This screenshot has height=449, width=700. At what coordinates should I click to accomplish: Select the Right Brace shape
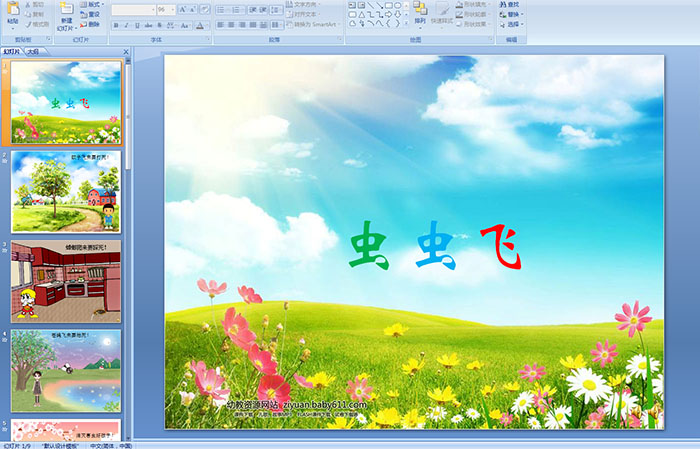(x=397, y=24)
